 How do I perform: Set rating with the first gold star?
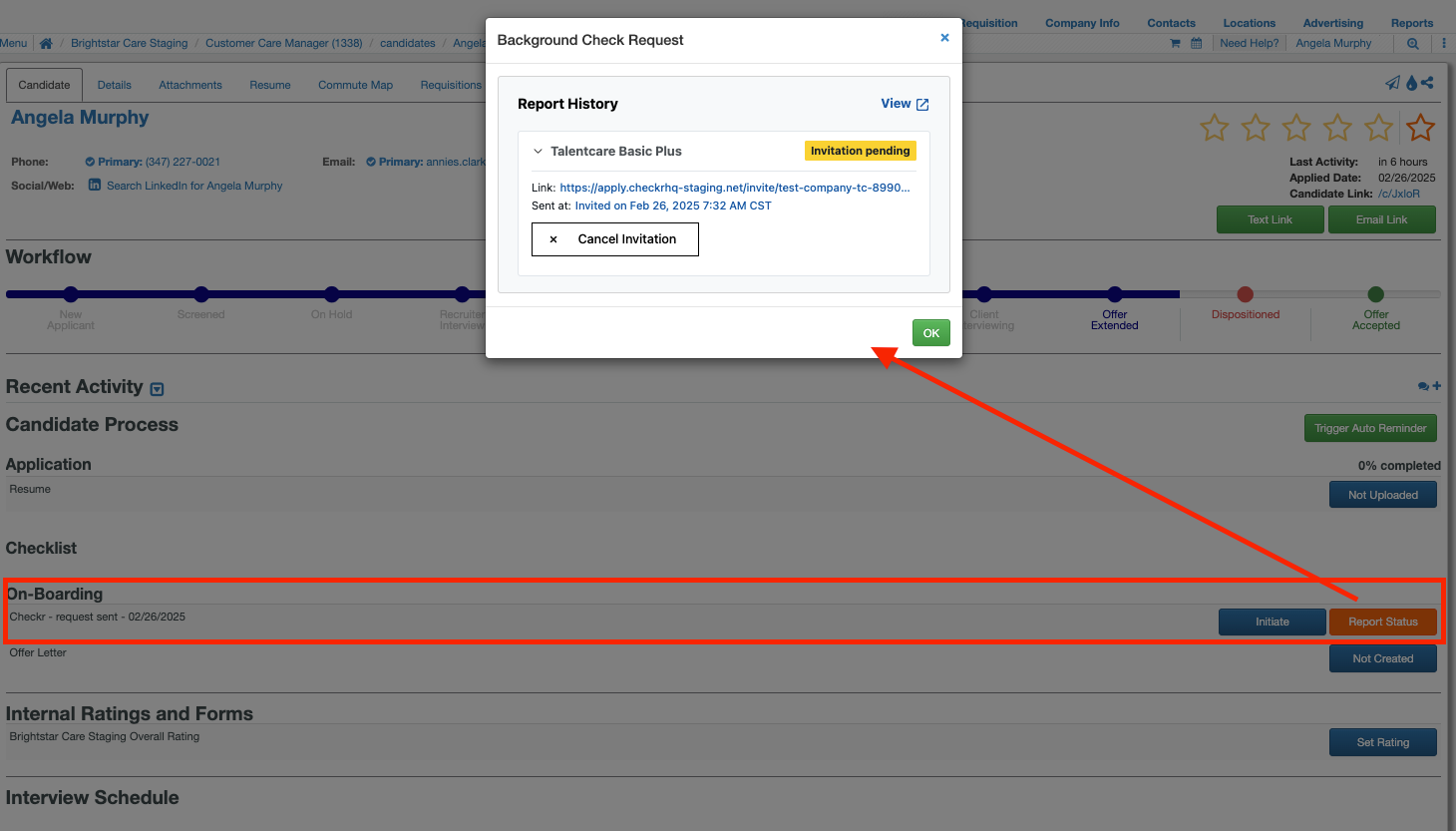1215,128
